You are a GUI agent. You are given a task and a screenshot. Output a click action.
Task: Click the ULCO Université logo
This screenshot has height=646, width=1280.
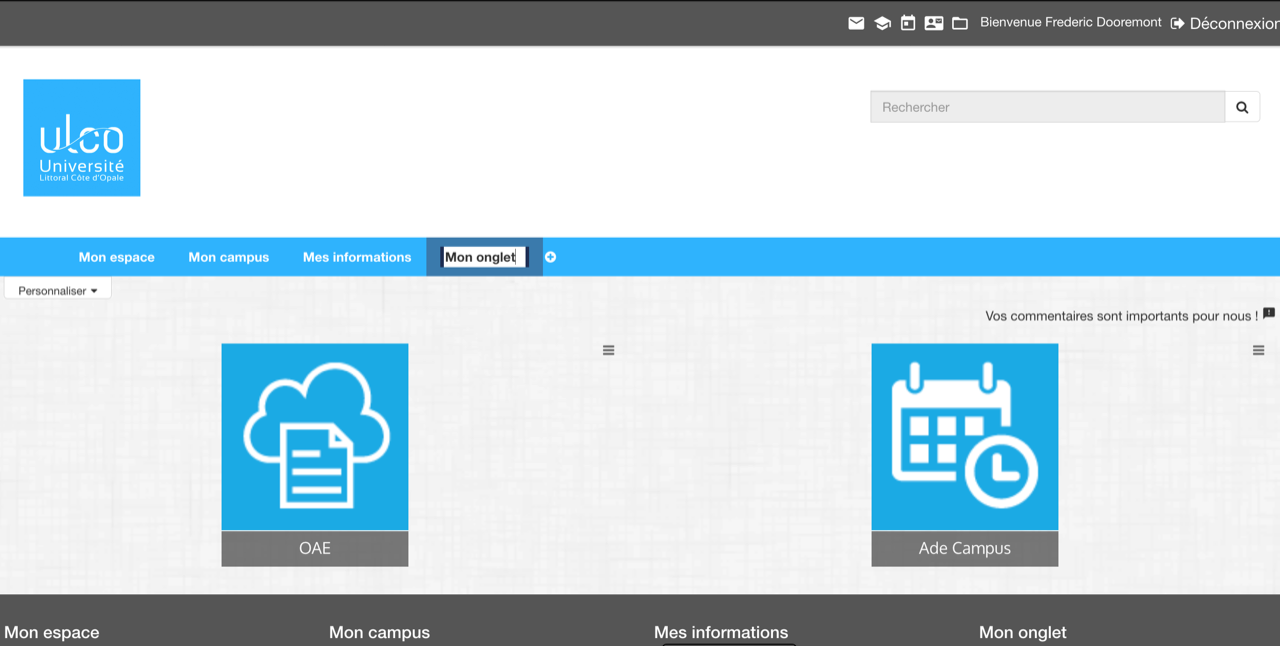pyautogui.click(x=82, y=138)
